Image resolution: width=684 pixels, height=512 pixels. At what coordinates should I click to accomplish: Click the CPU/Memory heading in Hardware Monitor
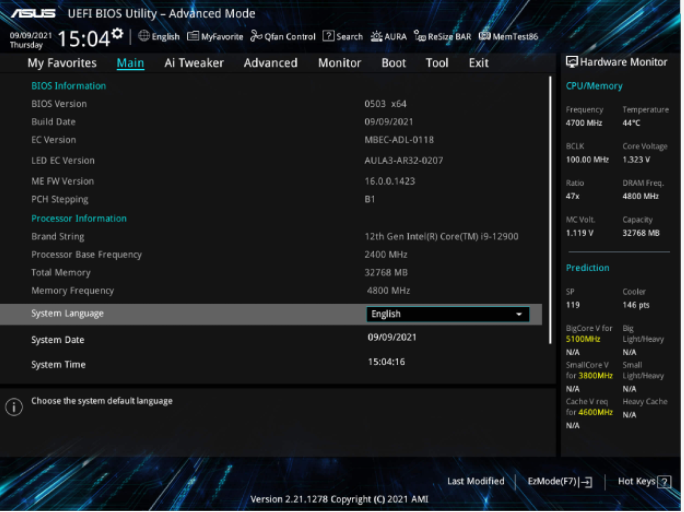pyautogui.click(x=594, y=86)
